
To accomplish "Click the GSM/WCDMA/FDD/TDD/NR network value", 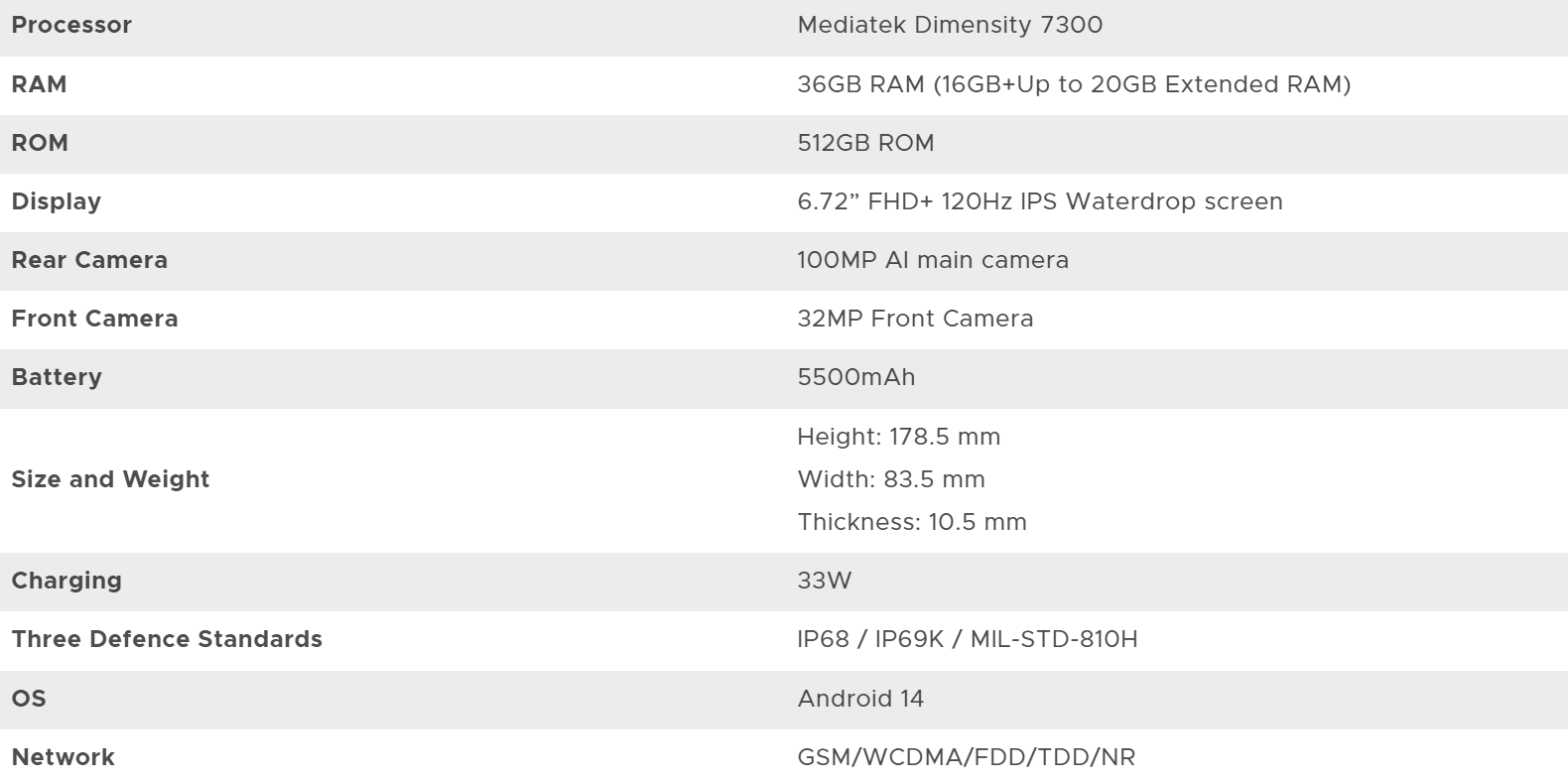I will tap(967, 757).
